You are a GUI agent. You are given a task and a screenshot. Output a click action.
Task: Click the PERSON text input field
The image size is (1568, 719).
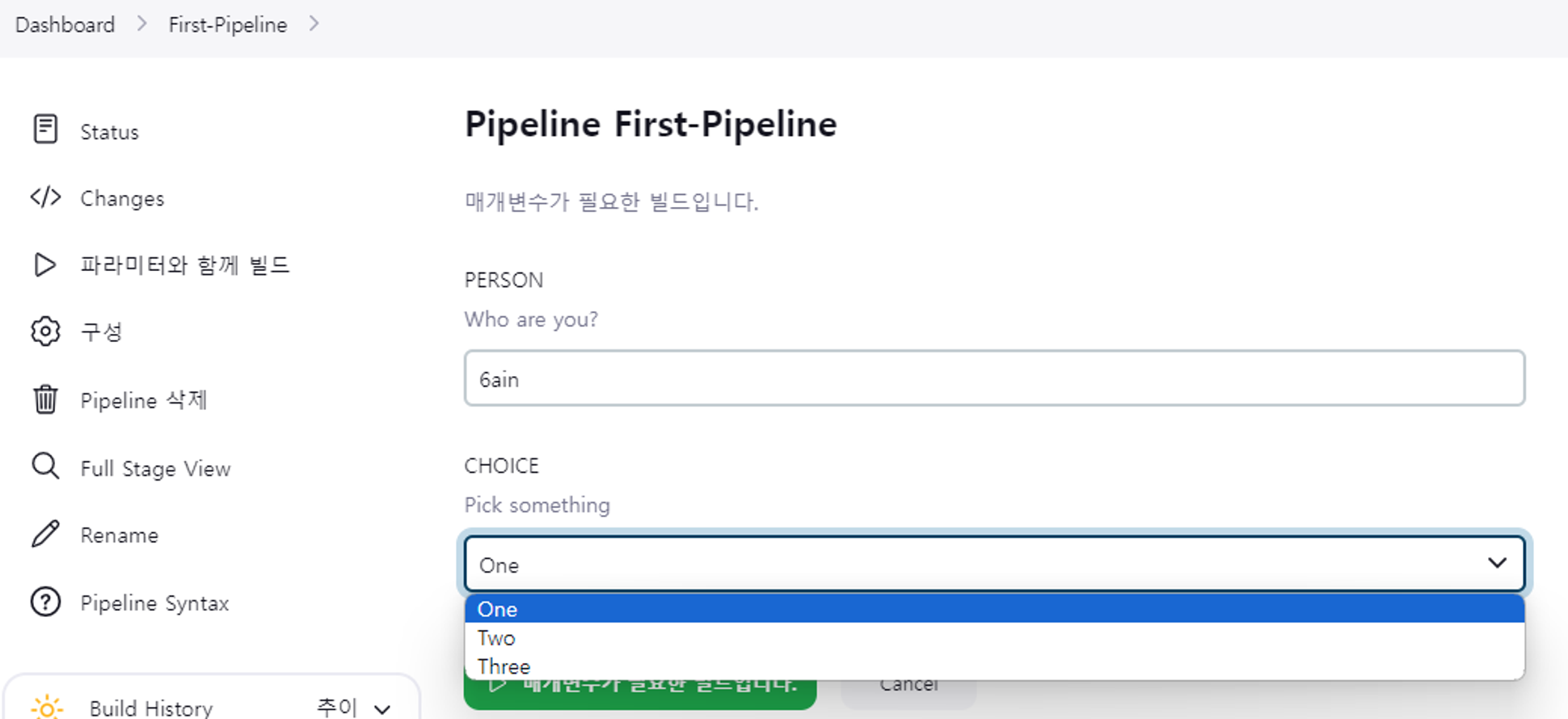pos(994,379)
